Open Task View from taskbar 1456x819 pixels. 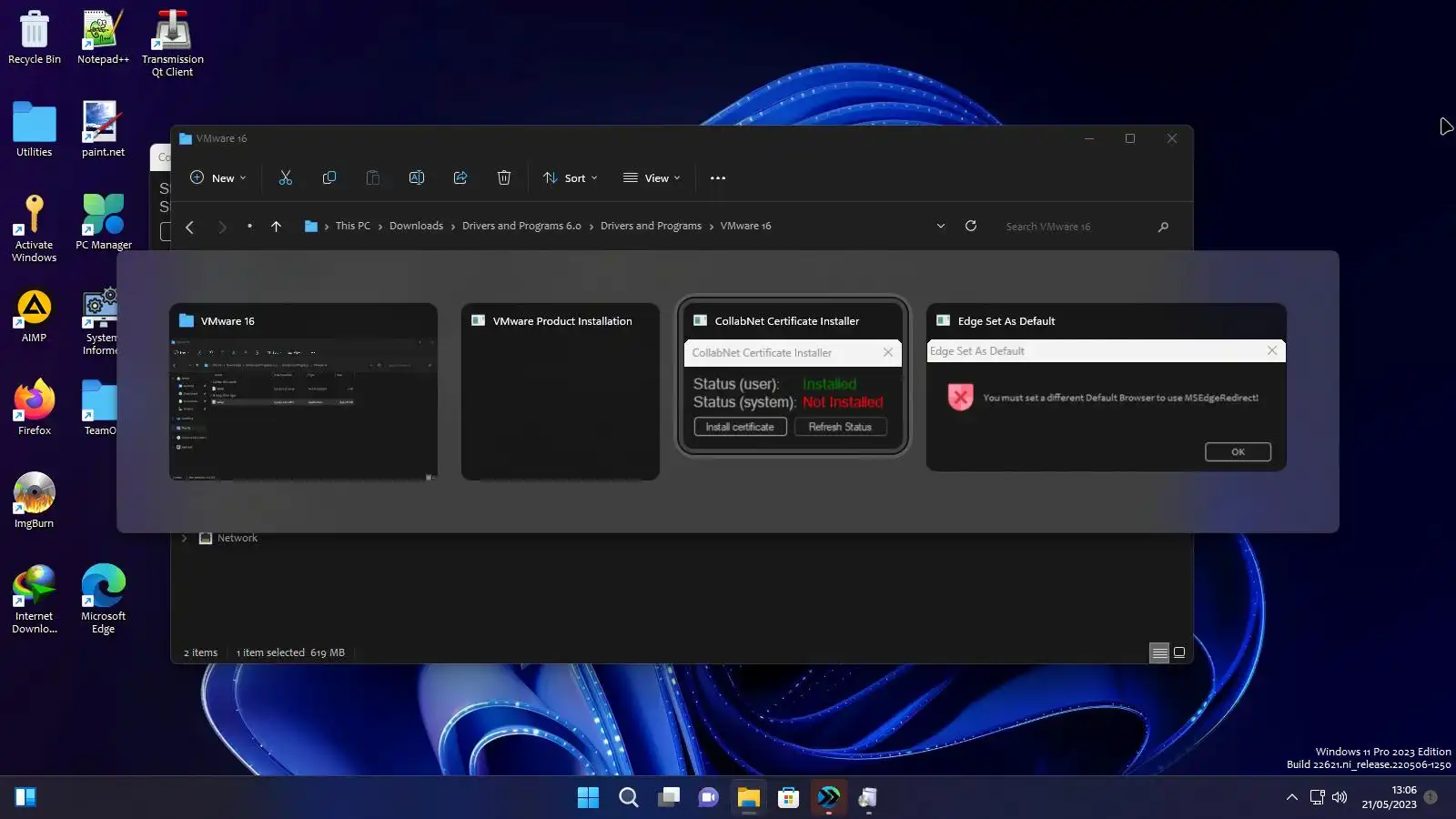[669, 798]
